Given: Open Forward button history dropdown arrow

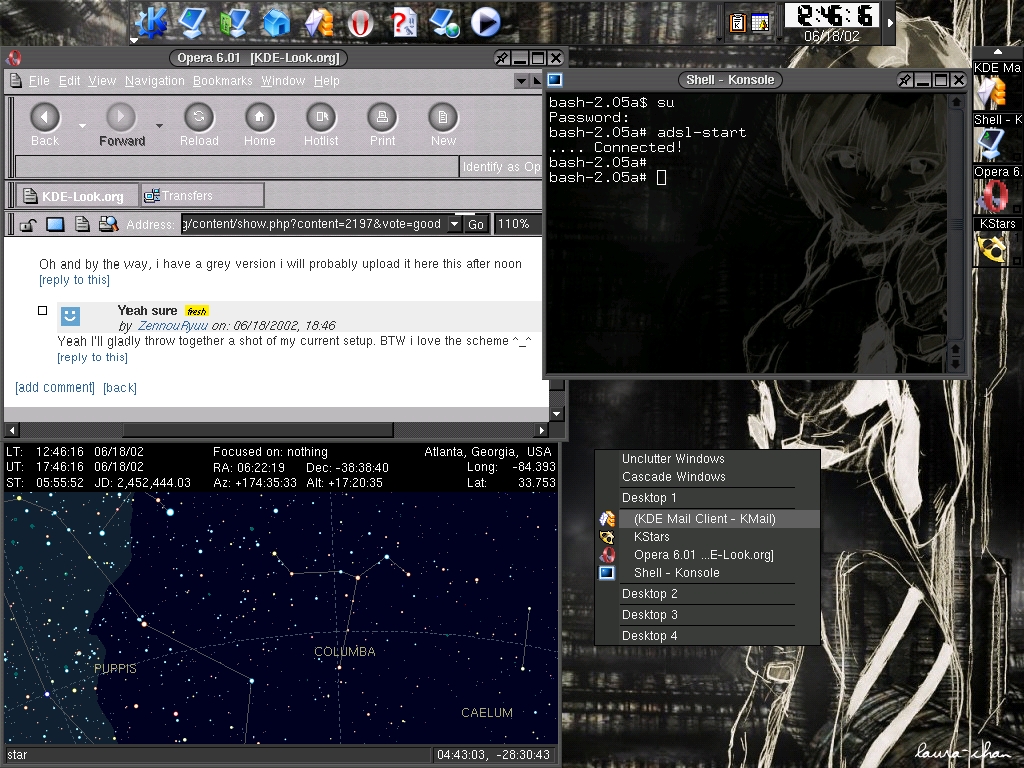Looking at the screenshot, I should tap(159, 125).
